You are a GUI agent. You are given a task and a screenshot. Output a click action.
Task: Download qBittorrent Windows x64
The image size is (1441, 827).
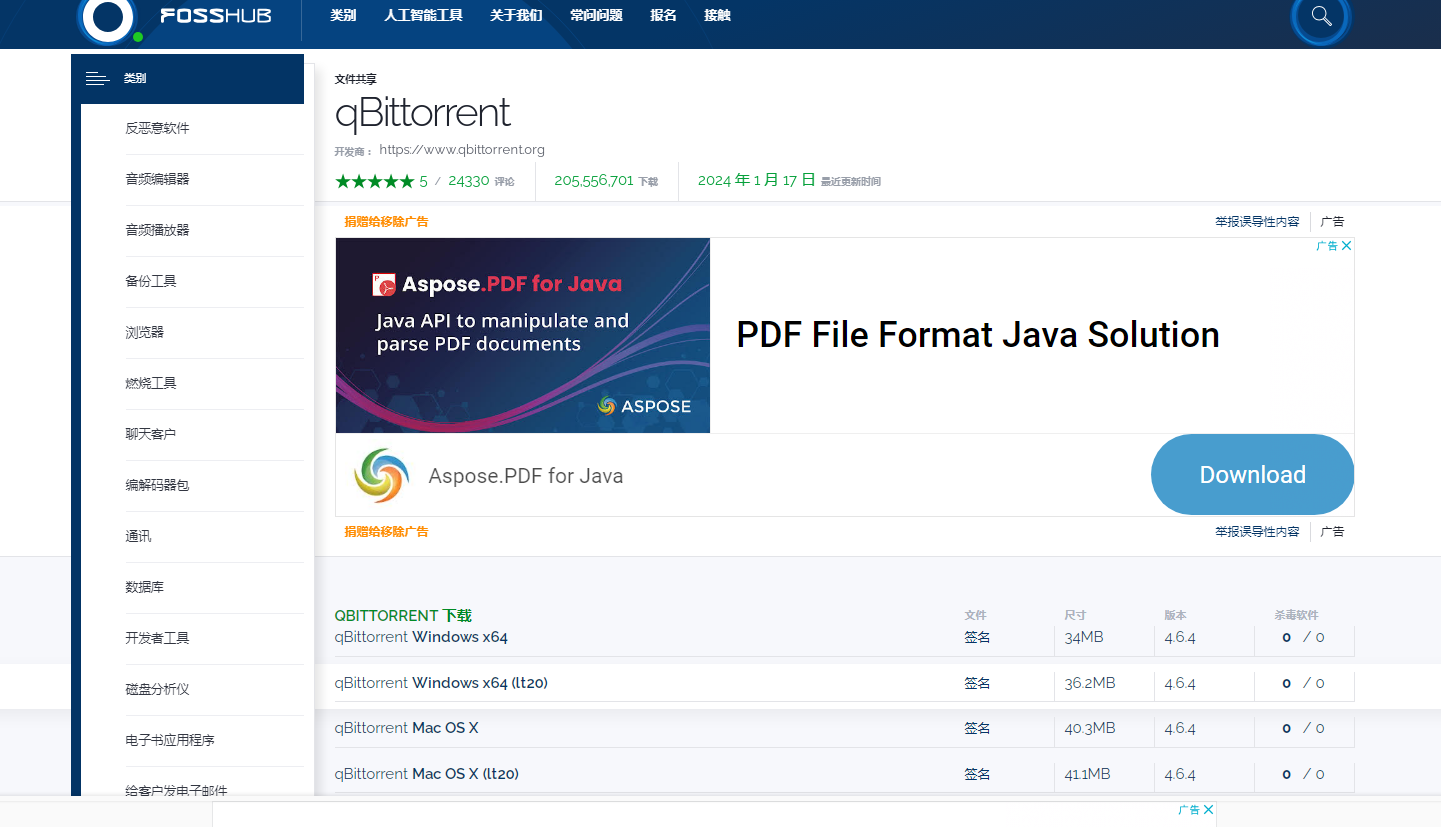pyautogui.click(x=421, y=637)
